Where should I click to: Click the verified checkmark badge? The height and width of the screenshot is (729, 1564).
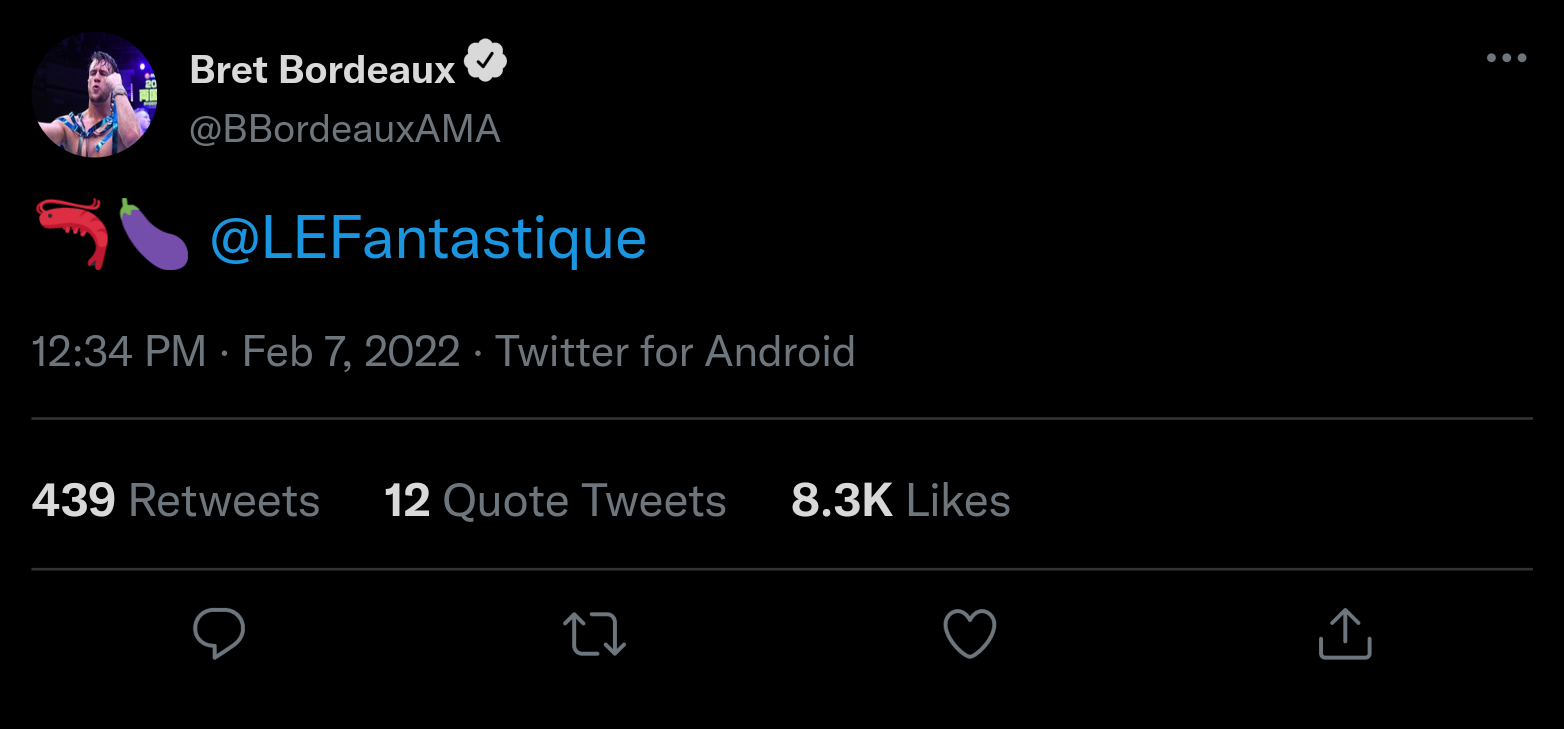coord(486,65)
